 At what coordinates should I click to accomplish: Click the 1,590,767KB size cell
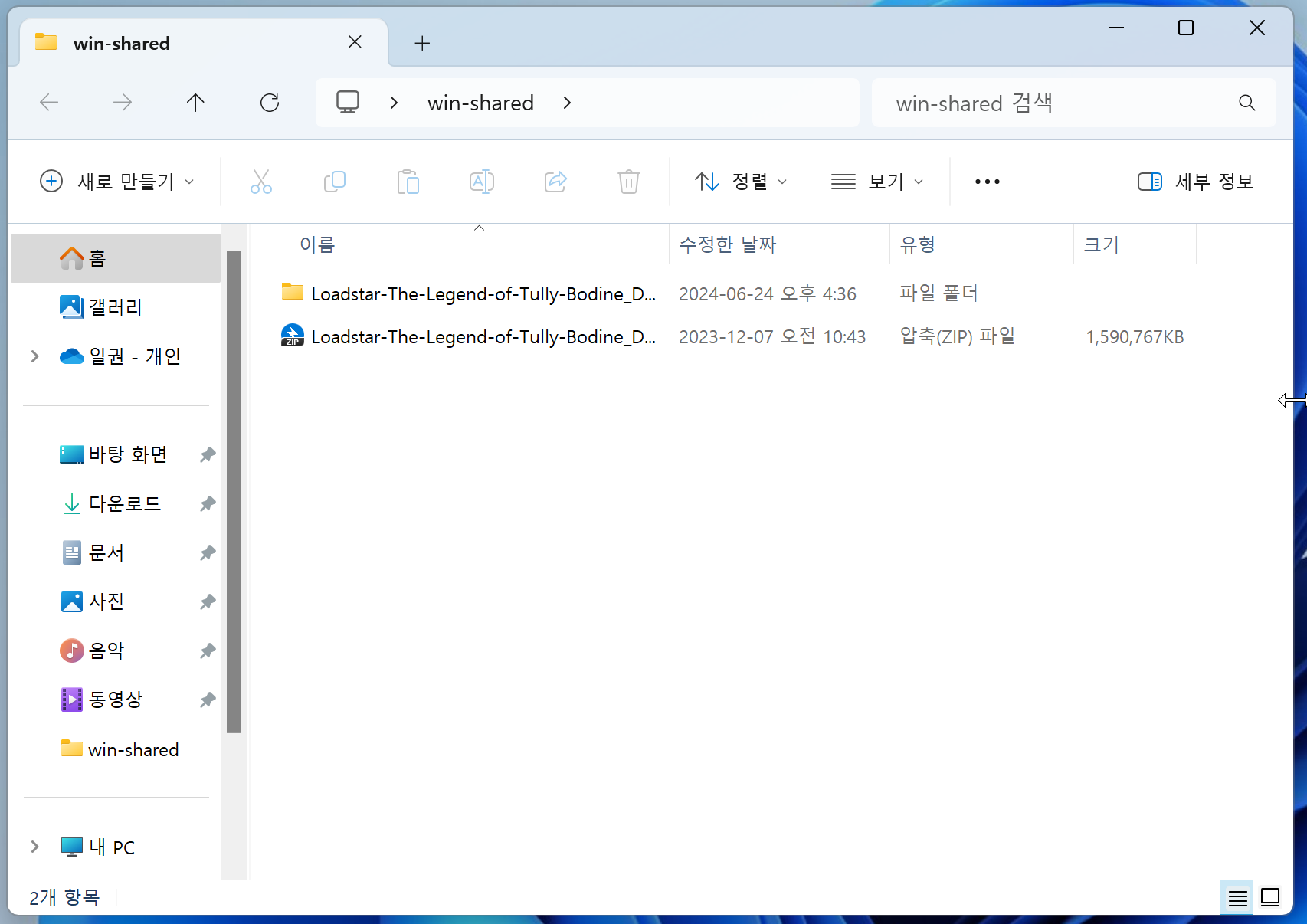(x=1135, y=337)
